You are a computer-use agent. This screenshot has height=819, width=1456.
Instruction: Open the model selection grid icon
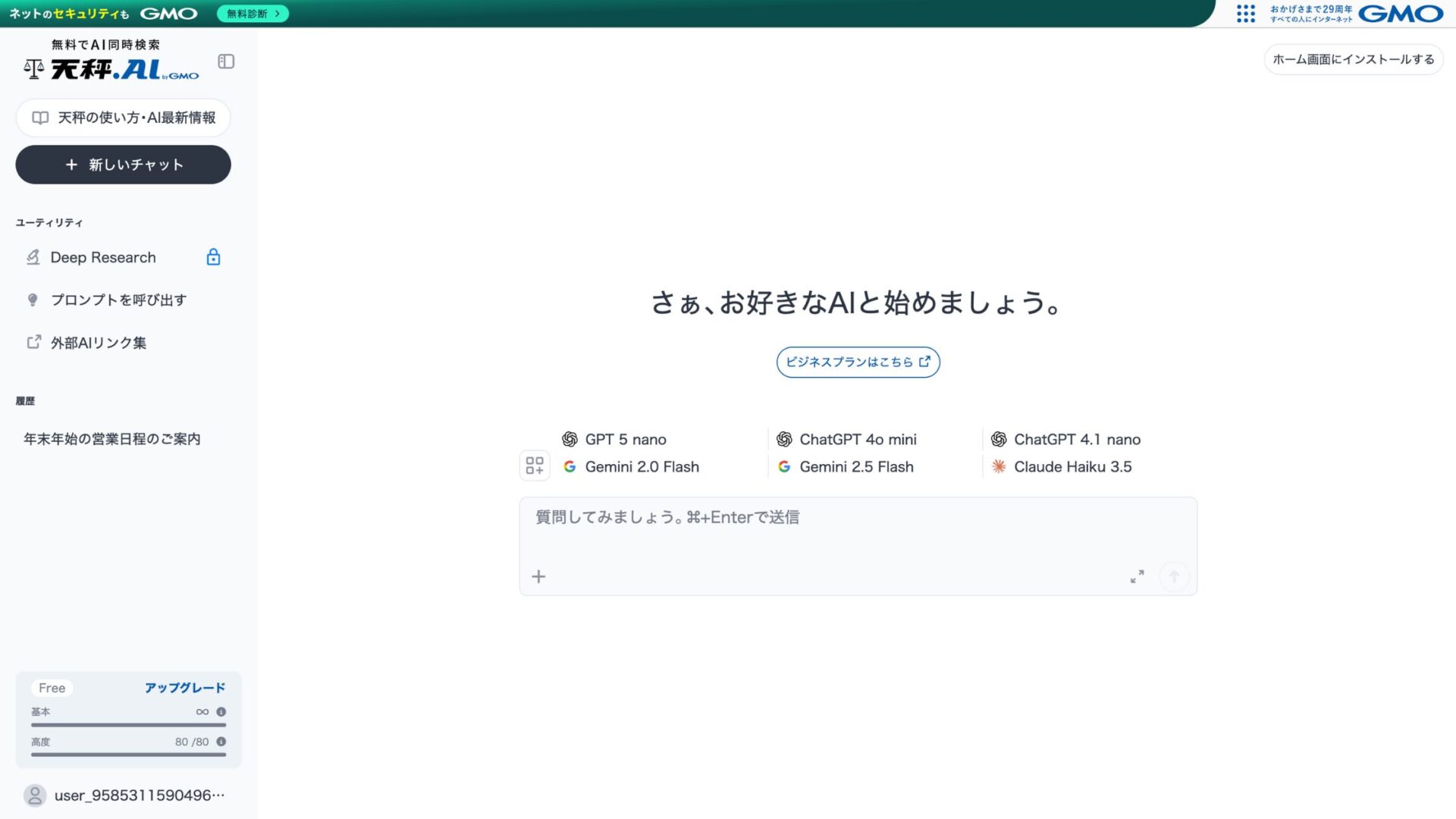tap(535, 465)
